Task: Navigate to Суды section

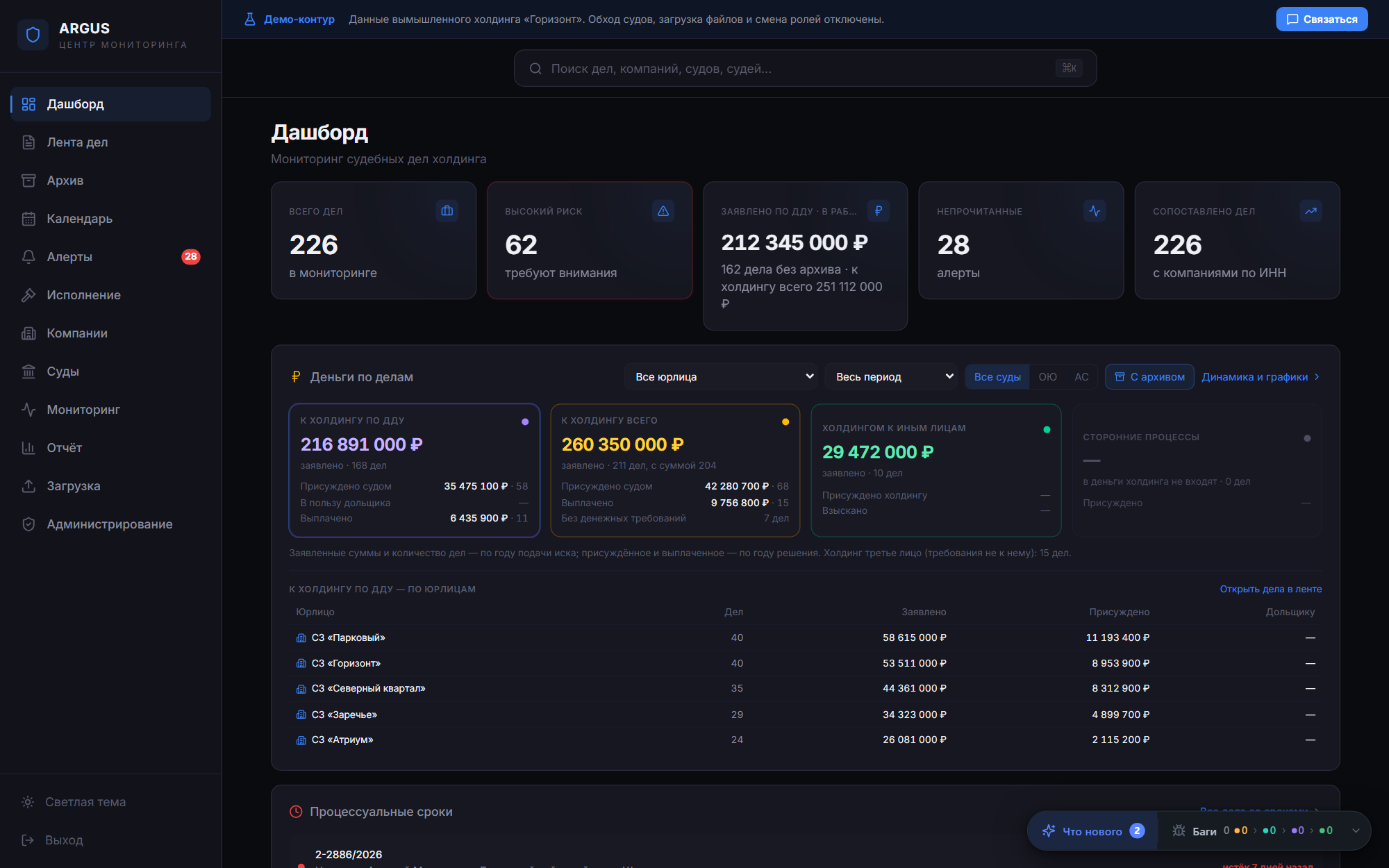Action: (110, 372)
